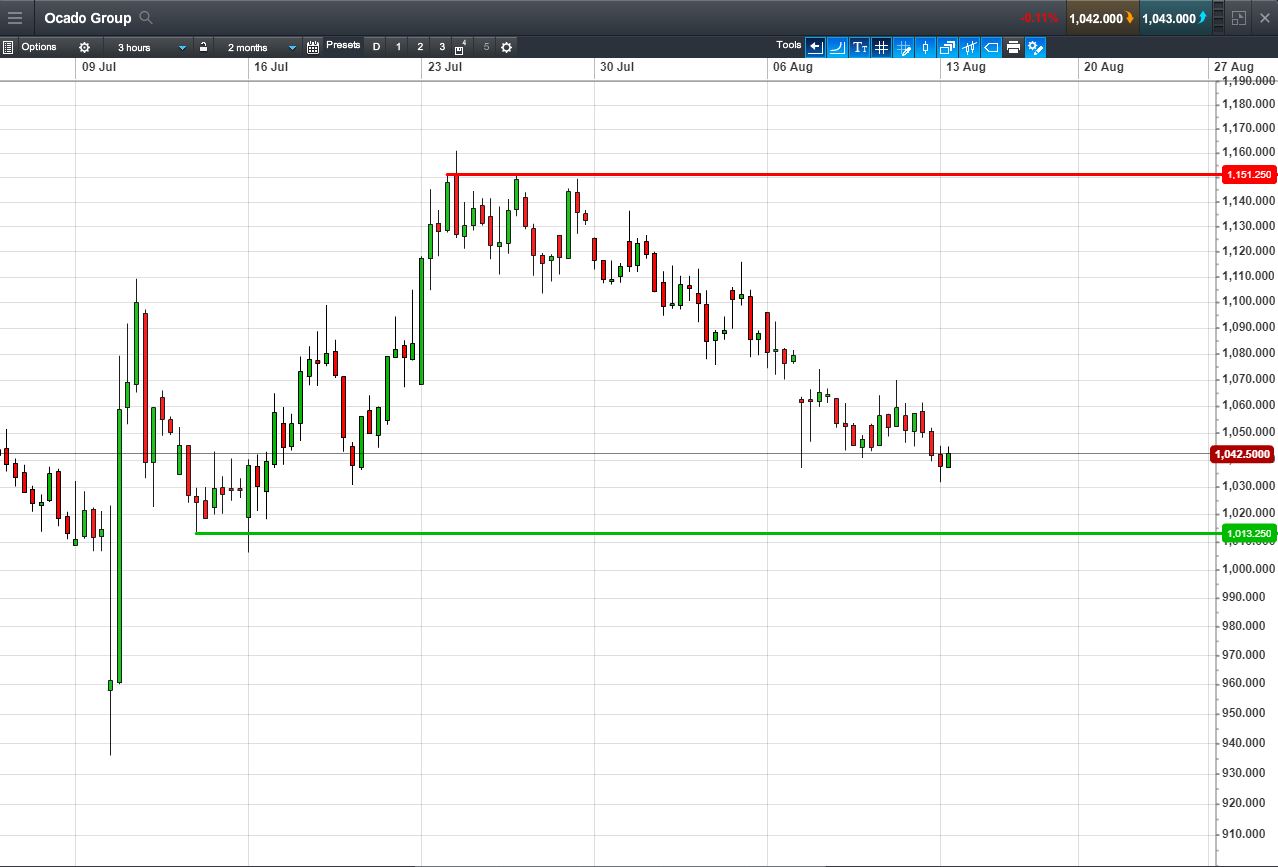Select preset 5
Screen dimensions: 1278x867
pos(486,47)
